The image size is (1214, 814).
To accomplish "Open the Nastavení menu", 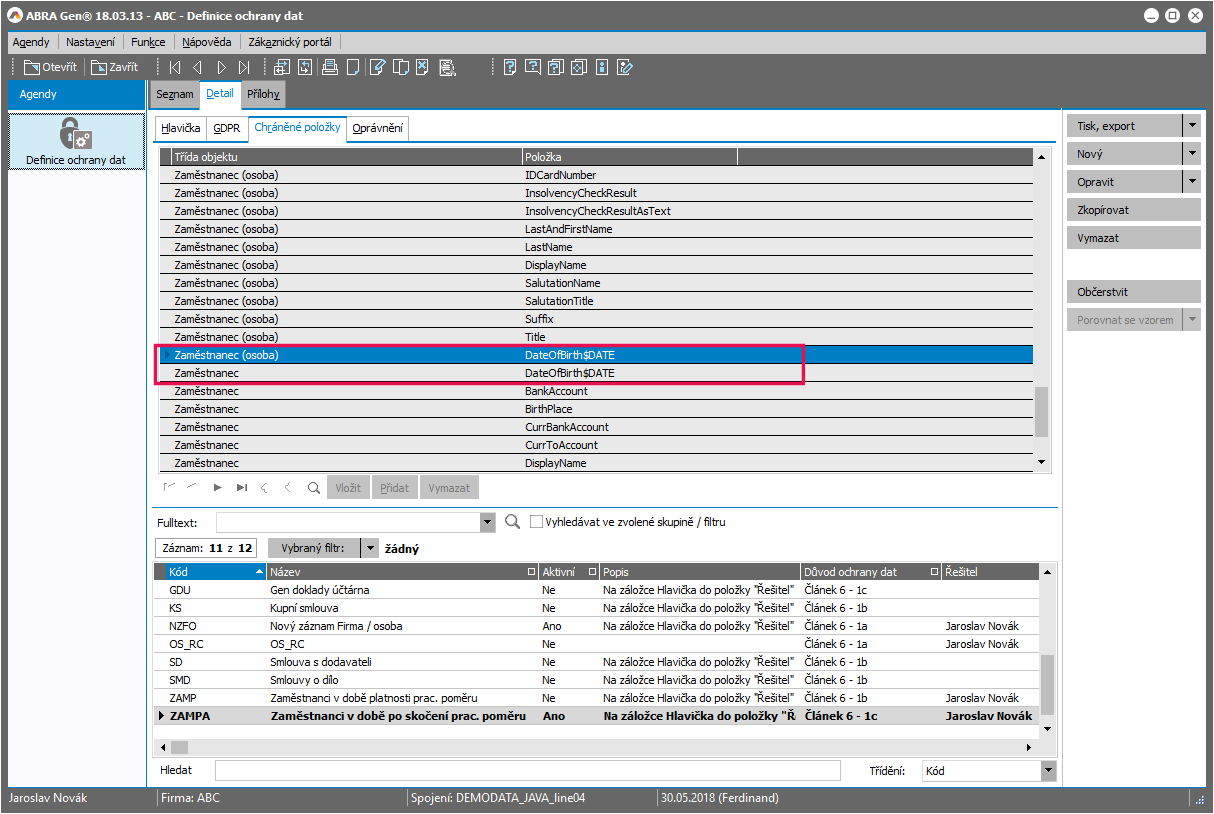I will pyautogui.click(x=90, y=42).
